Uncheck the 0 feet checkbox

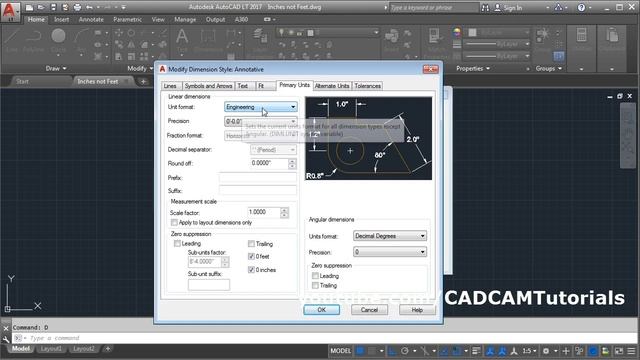(x=251, y=257)
